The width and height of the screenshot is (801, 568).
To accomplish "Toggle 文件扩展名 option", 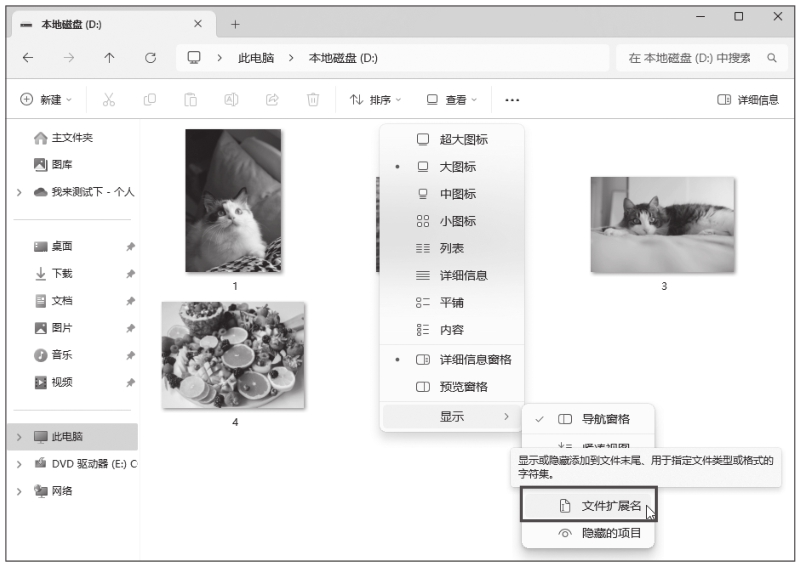I will tap(588, 506).
